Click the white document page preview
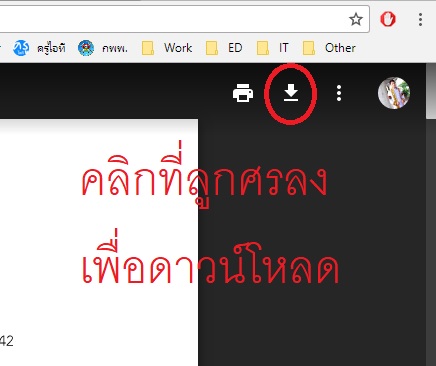The width and height of the screenshot is (436, 366). pos(99,242)
